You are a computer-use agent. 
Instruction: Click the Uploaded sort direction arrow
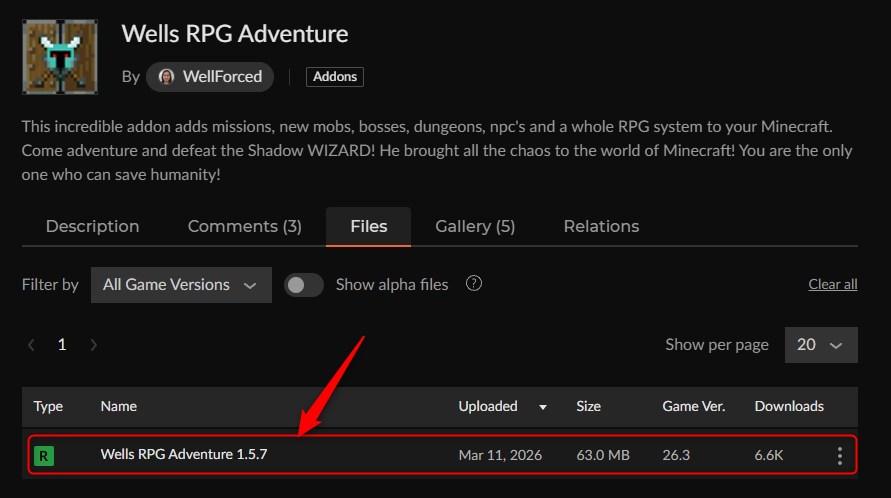[543, 407]
